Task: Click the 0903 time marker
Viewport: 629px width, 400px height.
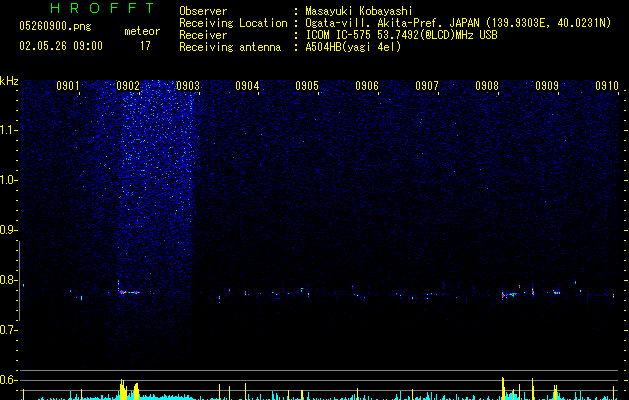Action: point(188,86)
